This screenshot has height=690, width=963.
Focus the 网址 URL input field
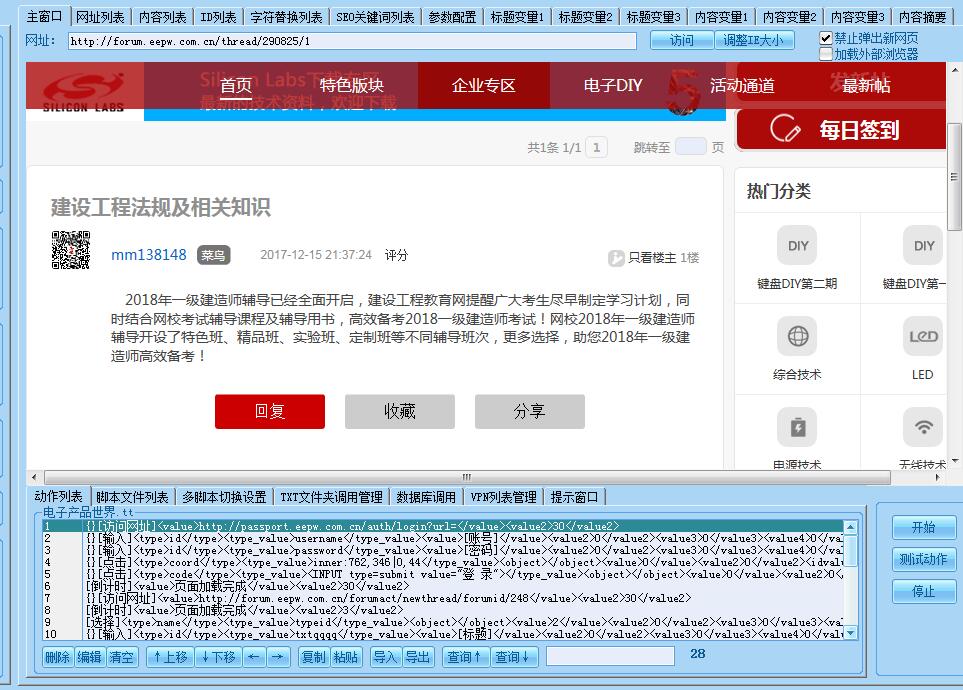point(352,41)
